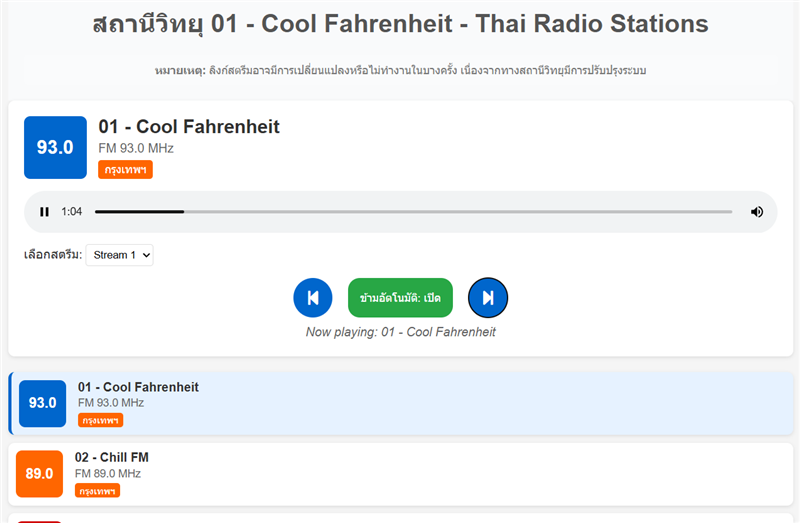
Task: Click the กรุงเทพฯ tag in highlighted list row
Action: pyautogui.click(x=101, y=420)
